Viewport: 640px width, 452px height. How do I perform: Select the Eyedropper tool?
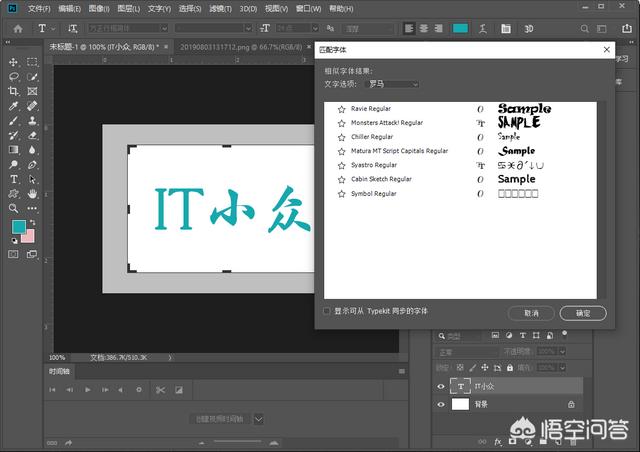13,106
